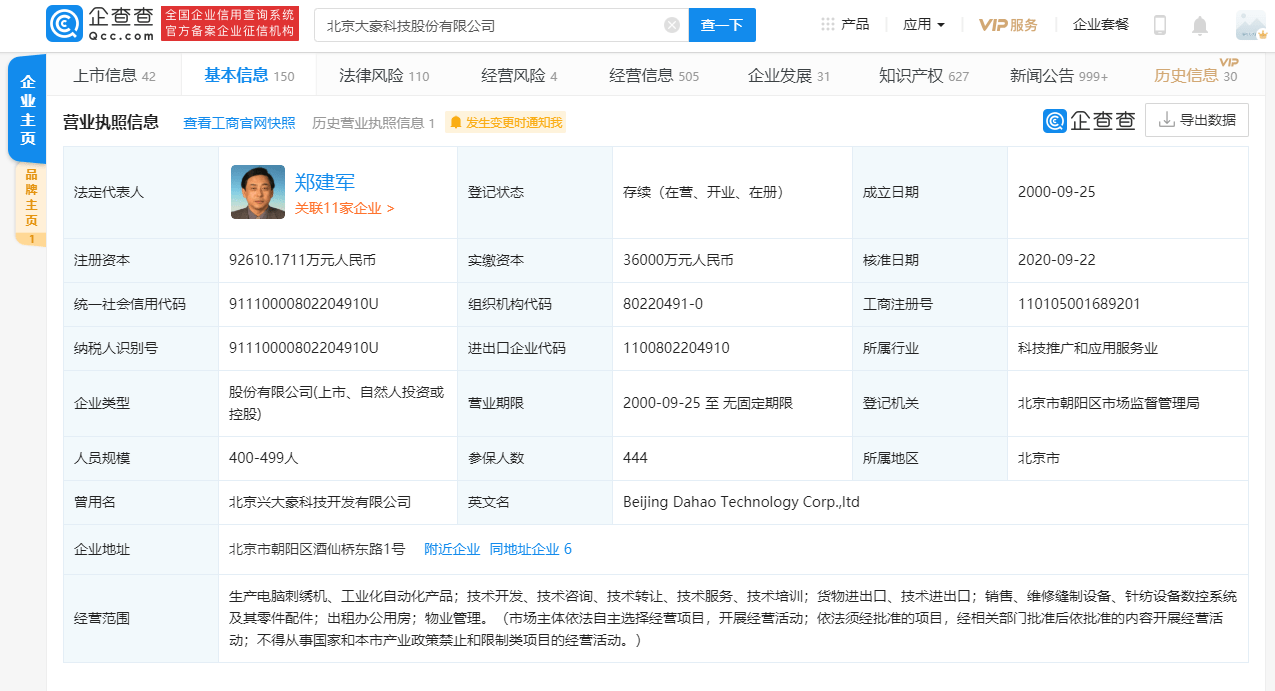
Task: Open the 产品 menu
Action: point(856,24)
